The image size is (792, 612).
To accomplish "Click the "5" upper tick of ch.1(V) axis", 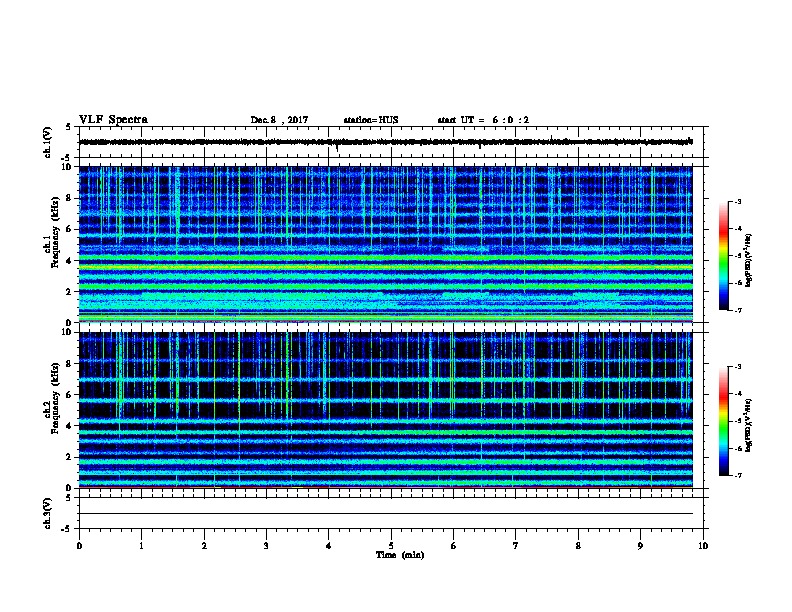I will point(68,127).
